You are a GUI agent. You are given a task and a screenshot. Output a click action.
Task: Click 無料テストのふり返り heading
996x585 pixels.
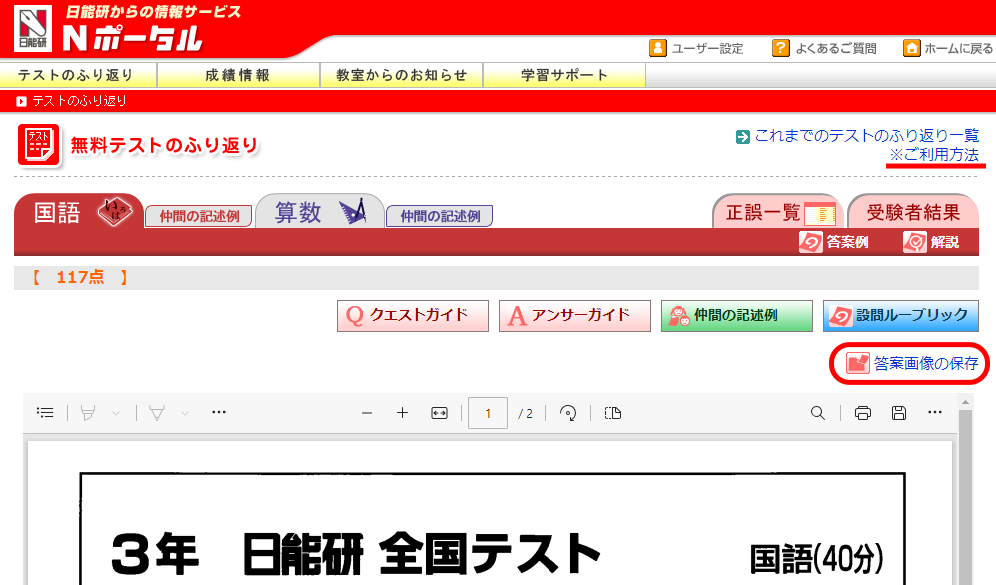click(x=165, y=145)
